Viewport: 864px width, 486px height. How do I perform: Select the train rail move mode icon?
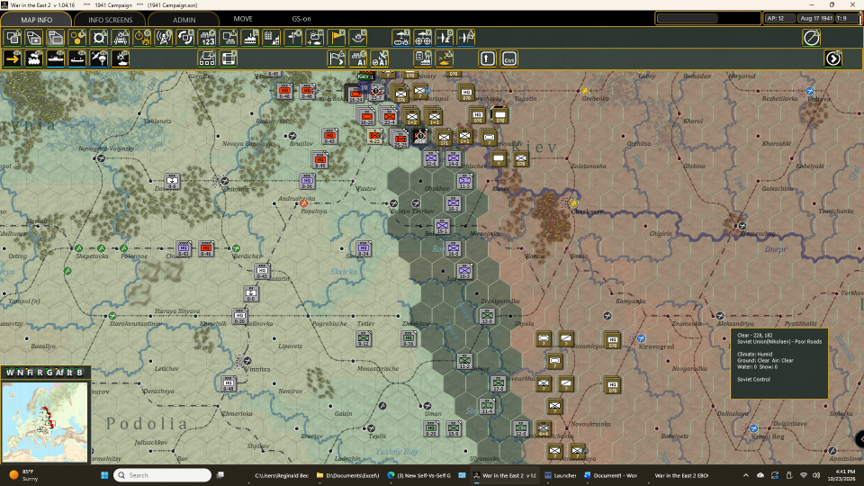[34, 58]
